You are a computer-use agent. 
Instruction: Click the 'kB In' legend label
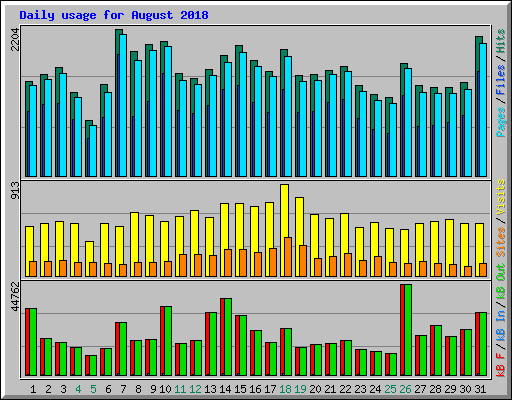(500, 325)
